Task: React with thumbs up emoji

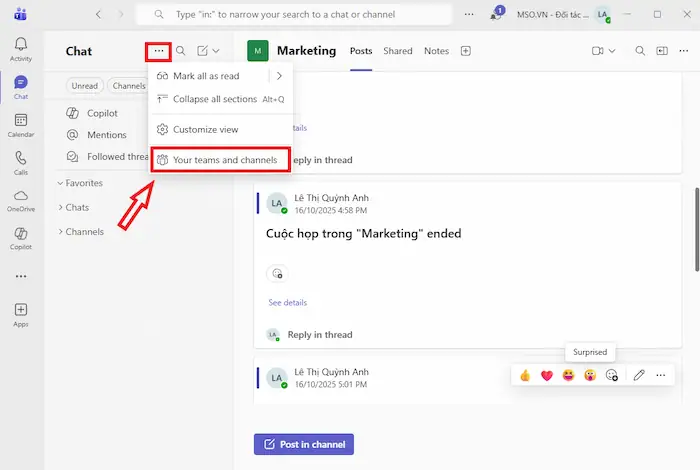Action: pos(525,375)
